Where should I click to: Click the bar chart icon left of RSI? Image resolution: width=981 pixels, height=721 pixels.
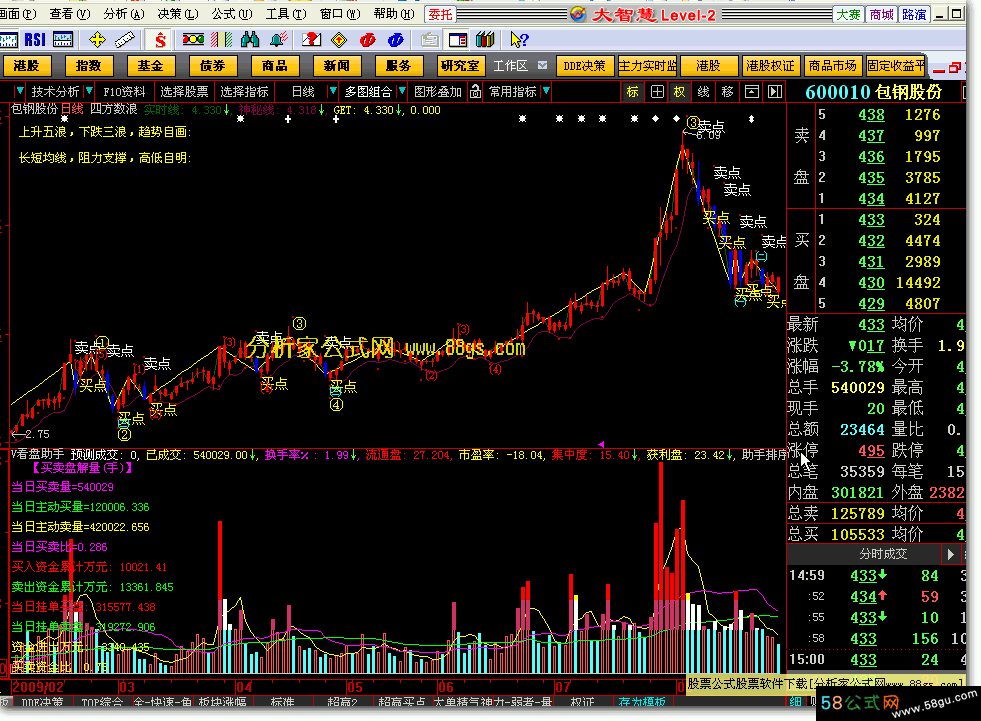(8, 40)
